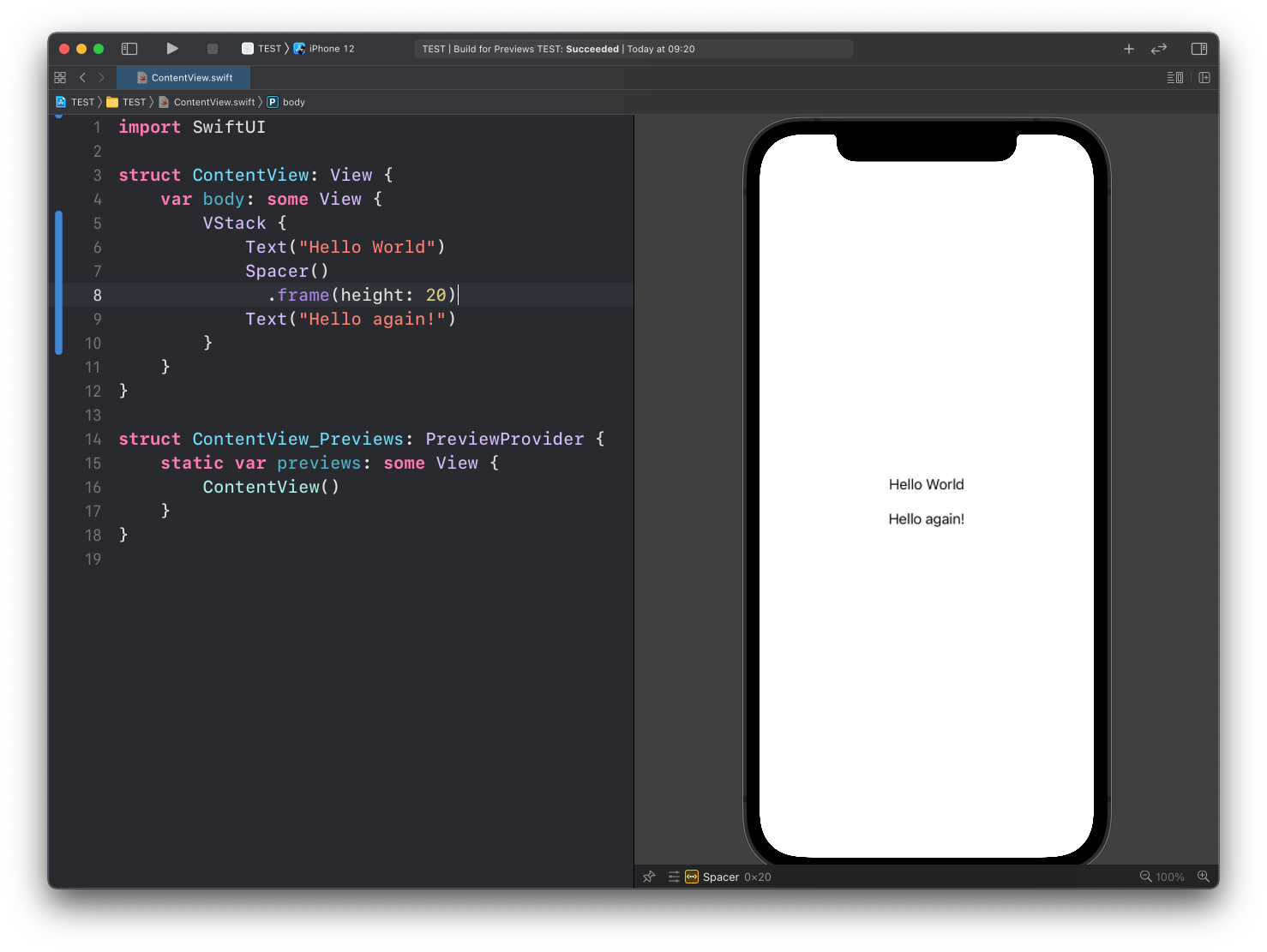Image resolution: width=1267 pixels, height=952 pixels.
Task: Go back with the left chevron
Action: point(82,77)
